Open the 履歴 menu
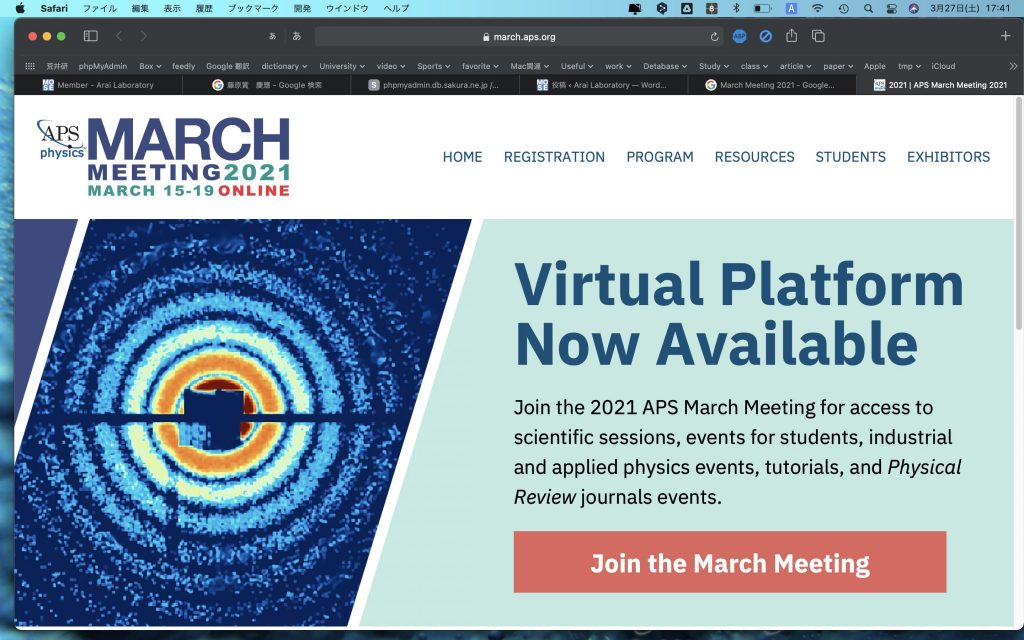The height and width of the screenshot is (640, 1024). click(204, 8)
